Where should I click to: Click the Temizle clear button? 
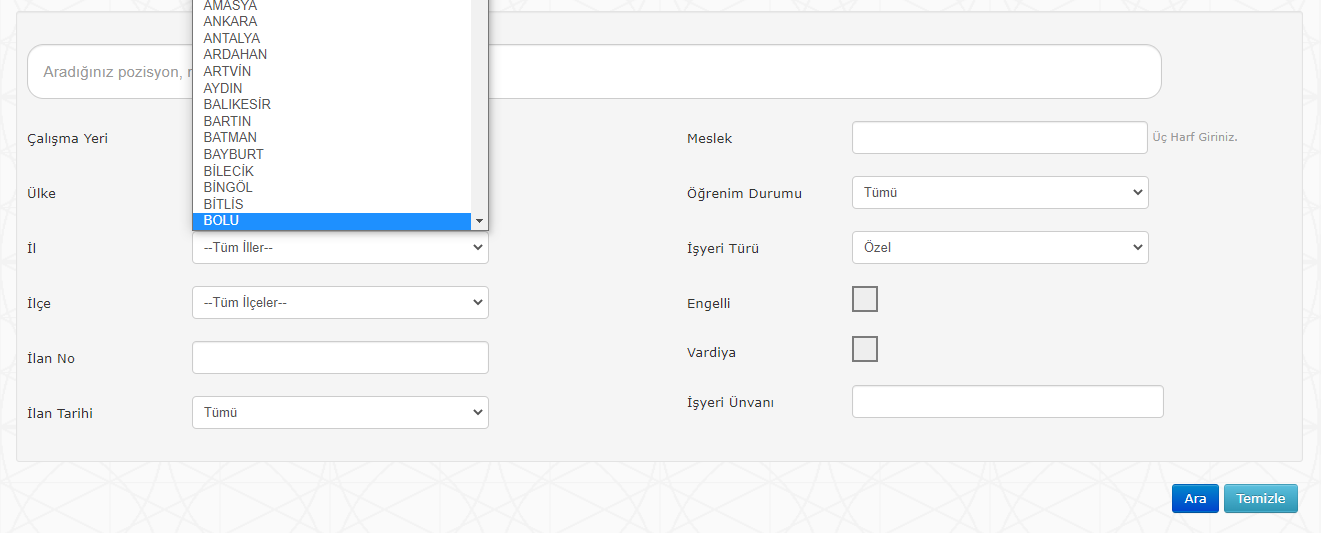(1260, 499)
